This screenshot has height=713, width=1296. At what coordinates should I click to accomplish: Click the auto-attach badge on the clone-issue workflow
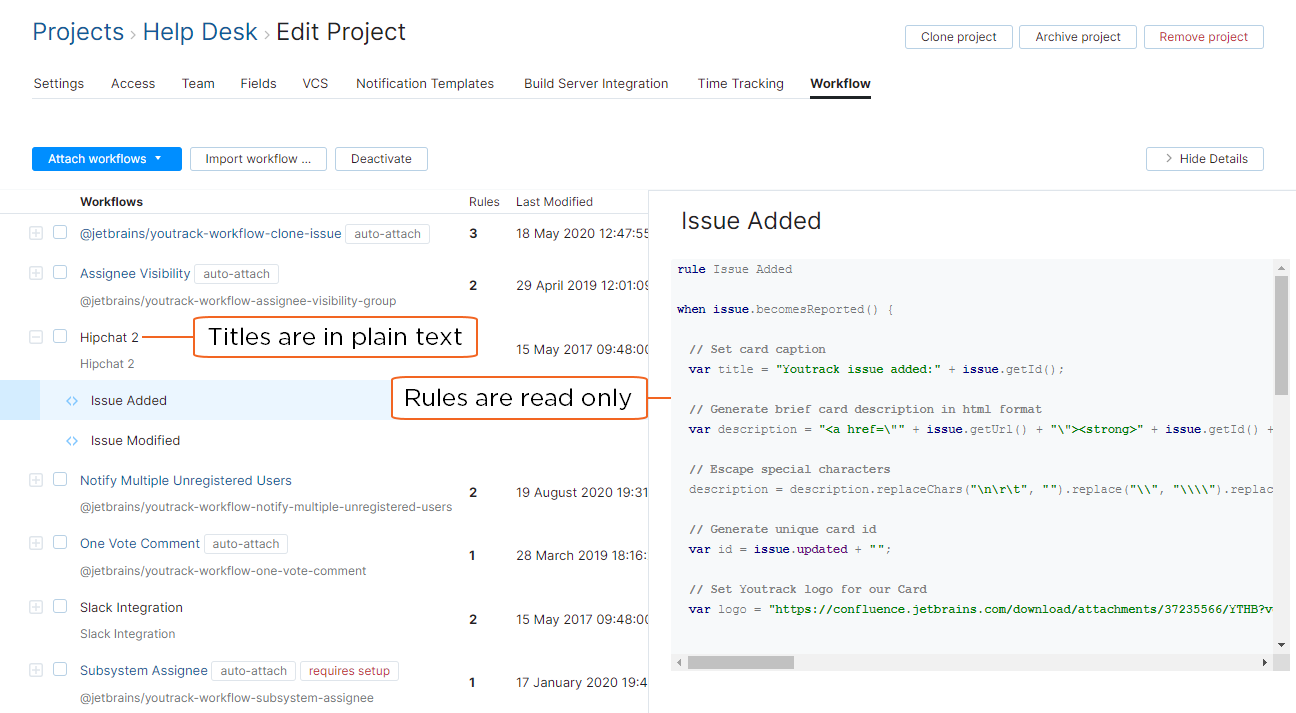[x=388, y=233]
